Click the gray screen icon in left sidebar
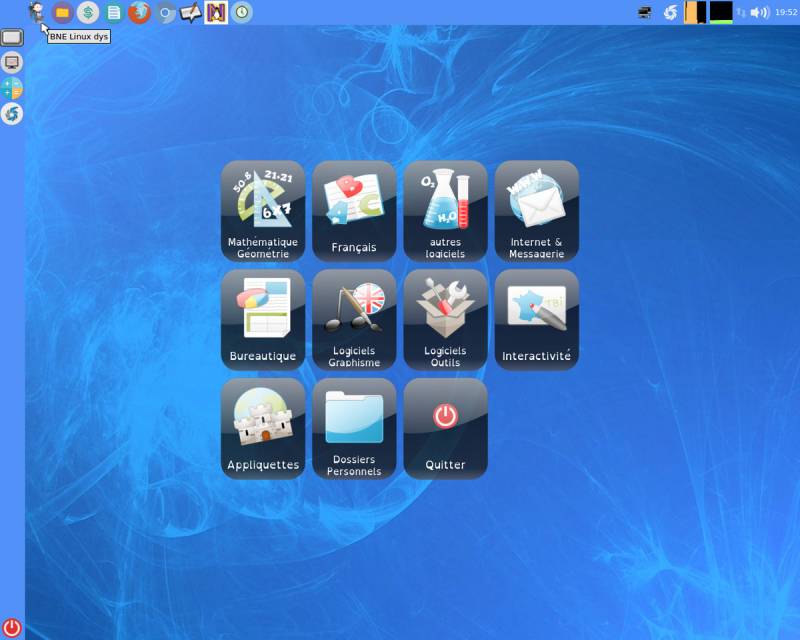This screenshot has height=640, width=800. click(12, 37)
